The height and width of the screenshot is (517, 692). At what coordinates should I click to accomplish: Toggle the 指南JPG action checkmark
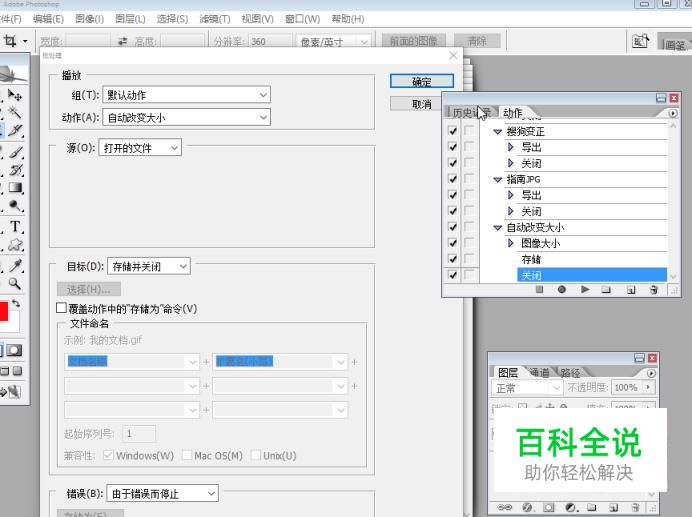click(x=452, y=179)
